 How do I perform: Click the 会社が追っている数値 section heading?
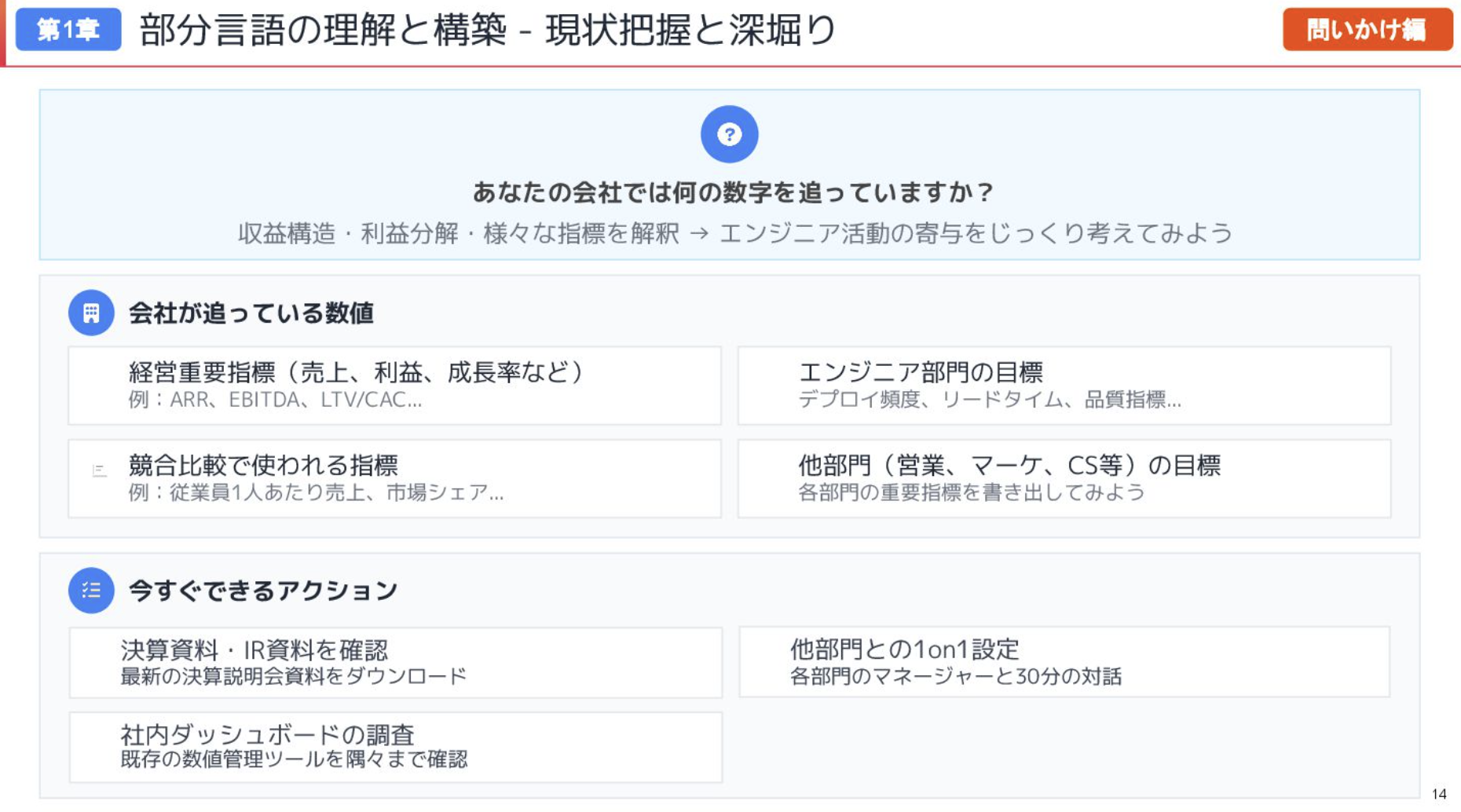(251, 313)
